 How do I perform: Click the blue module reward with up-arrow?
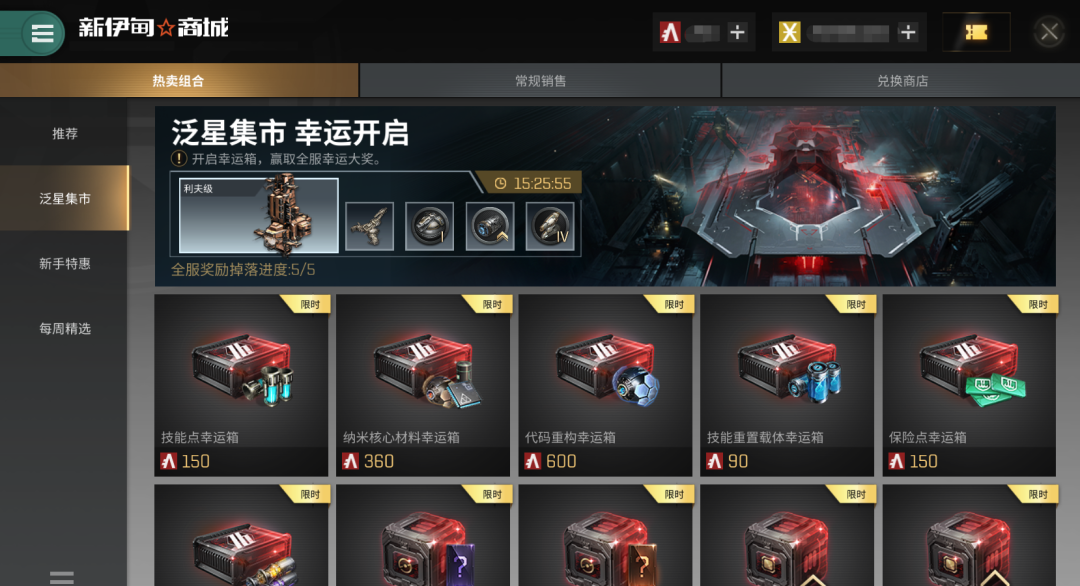[490, 226]
